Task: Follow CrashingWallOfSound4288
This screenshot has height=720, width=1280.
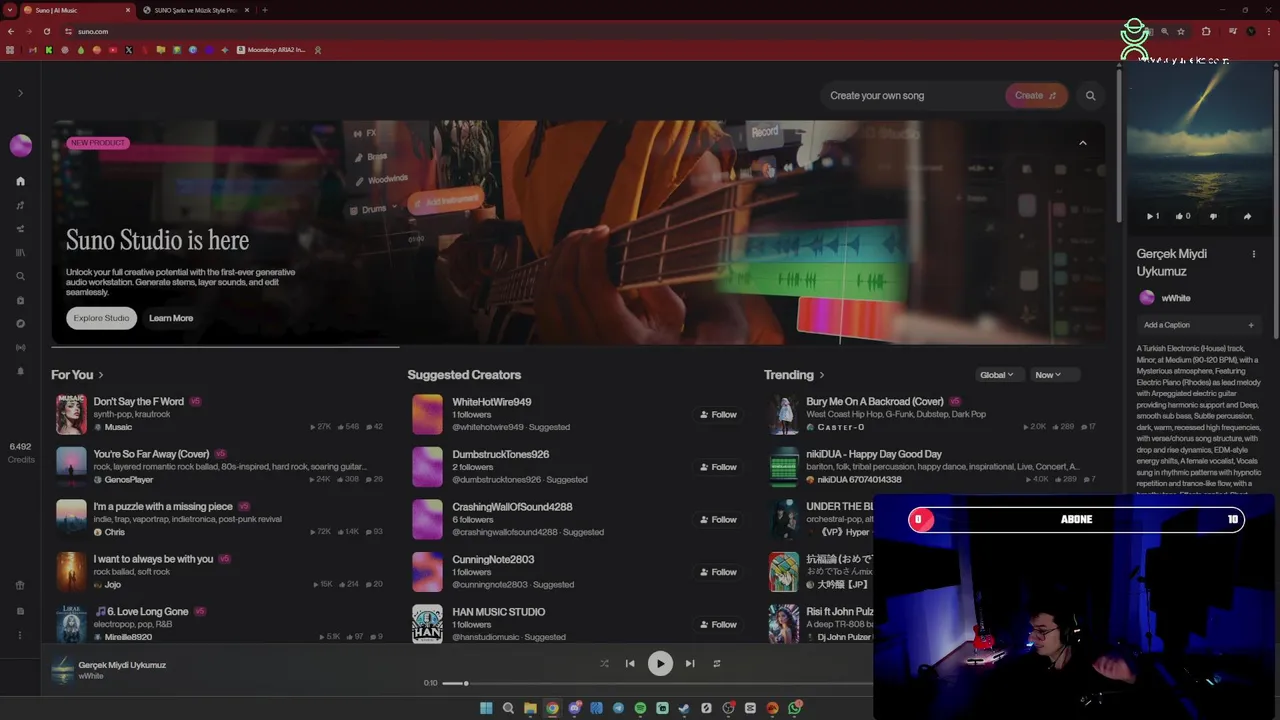Action: pos(718,519)
